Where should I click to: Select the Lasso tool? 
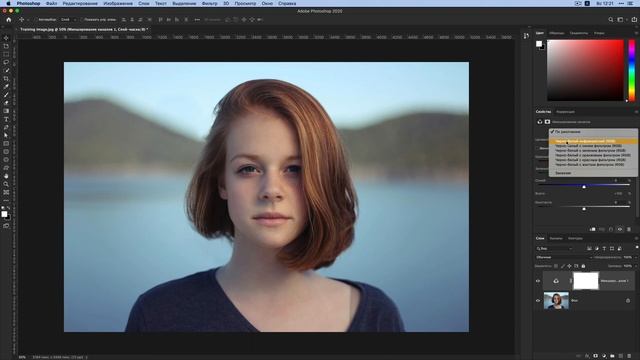coord(6,62)
